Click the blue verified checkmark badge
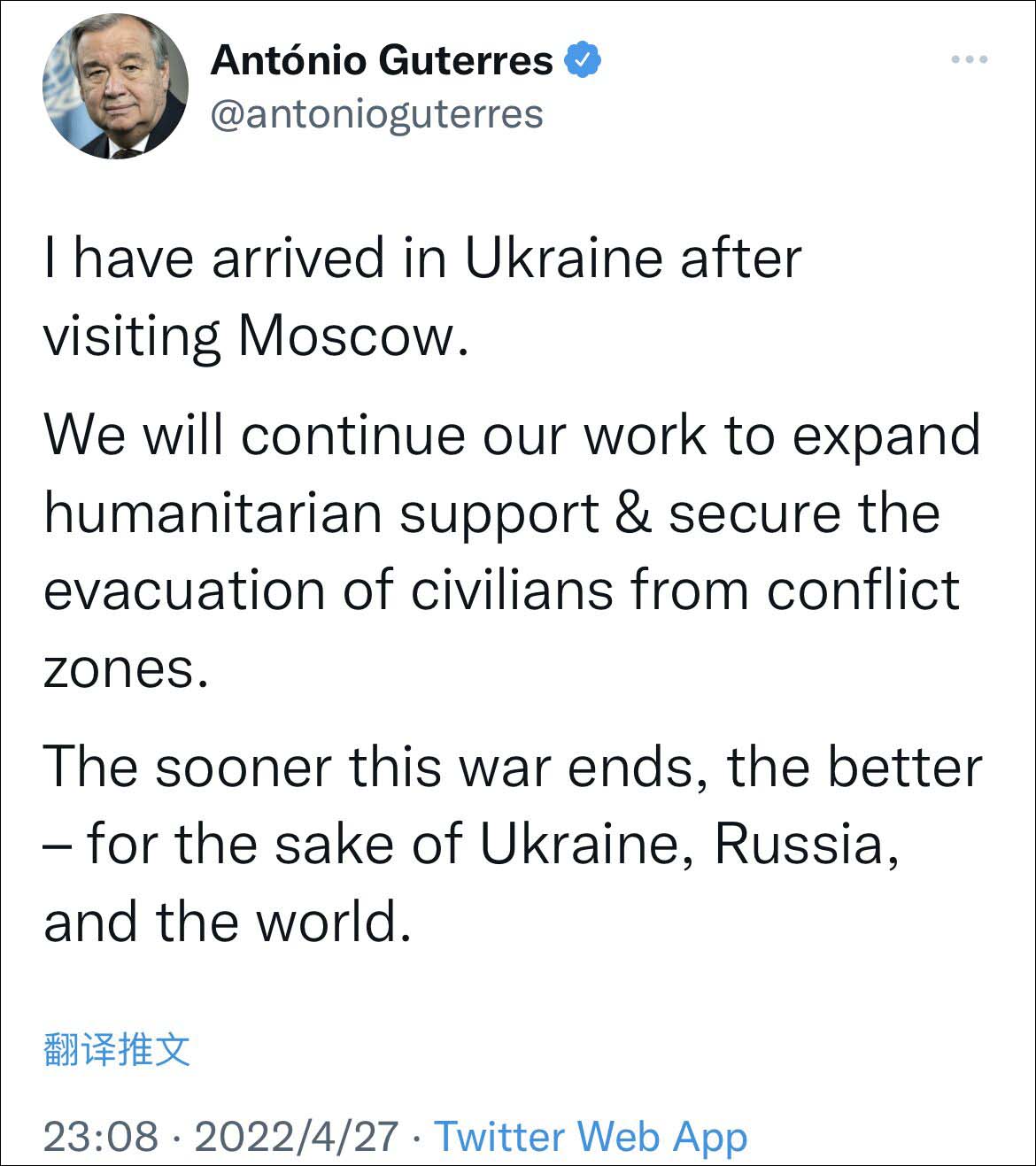 583,59
